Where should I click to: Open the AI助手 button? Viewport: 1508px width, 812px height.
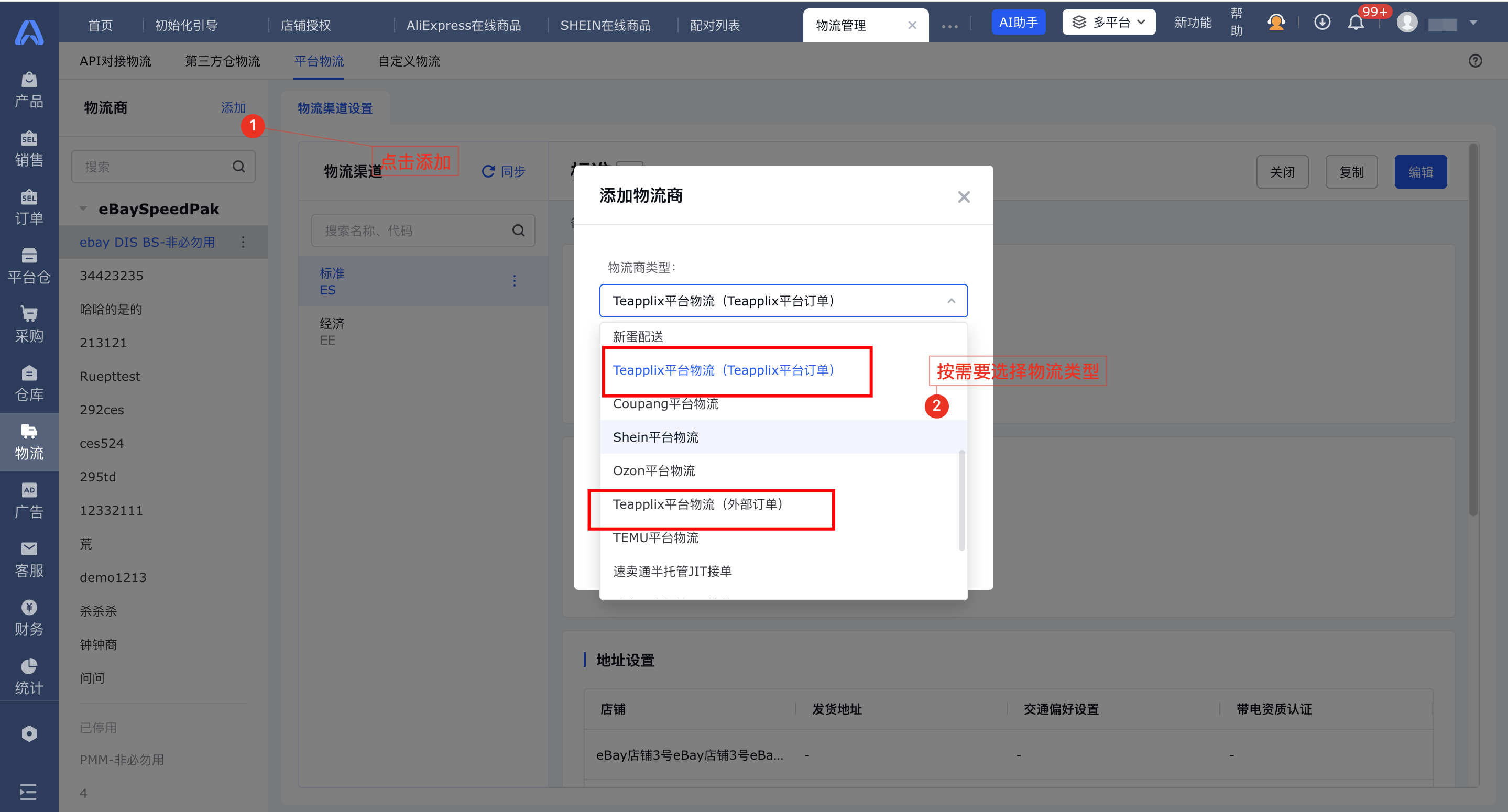point(1018,22)
